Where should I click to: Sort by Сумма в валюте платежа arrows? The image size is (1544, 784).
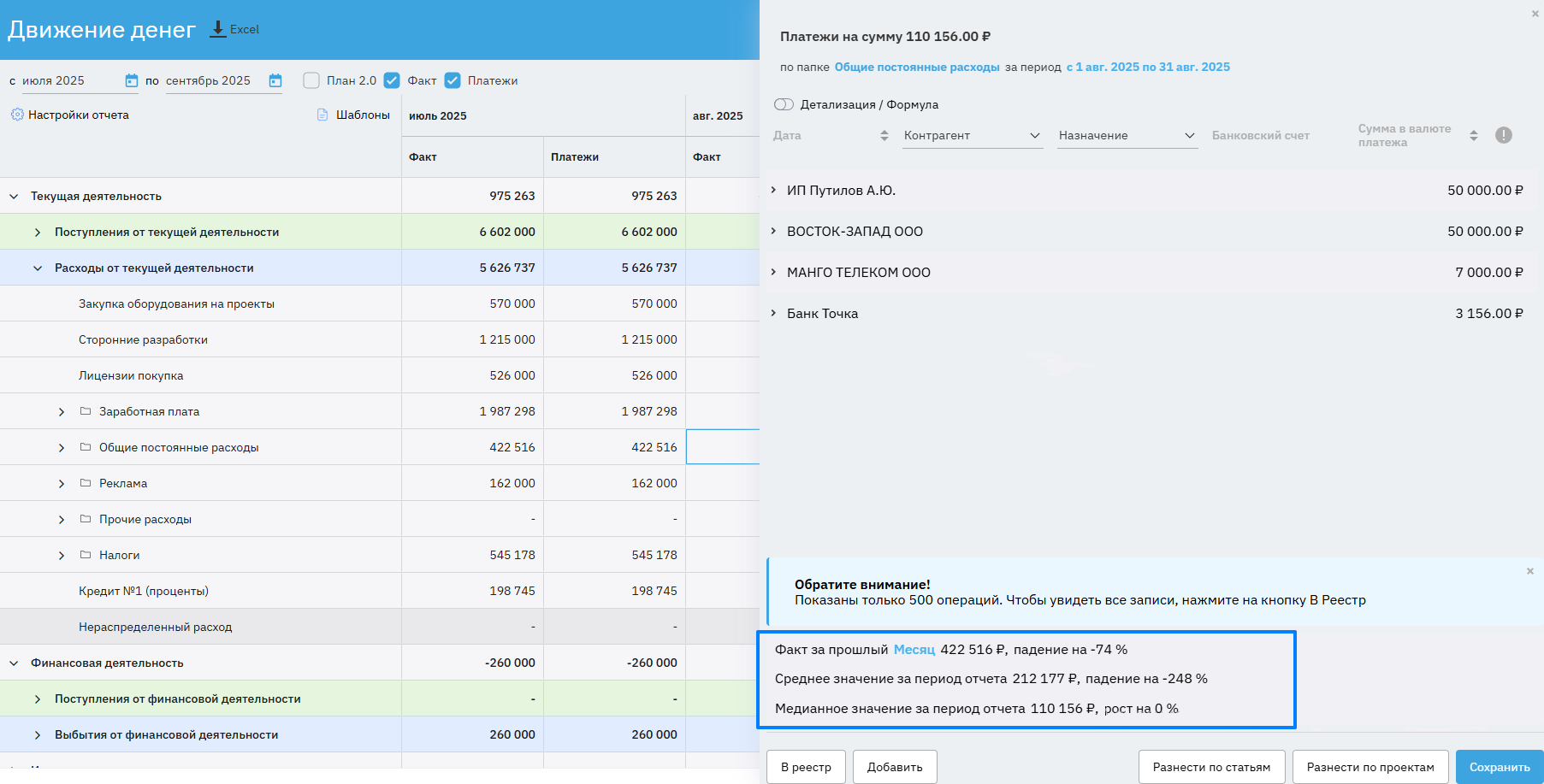click(1473, 135)
